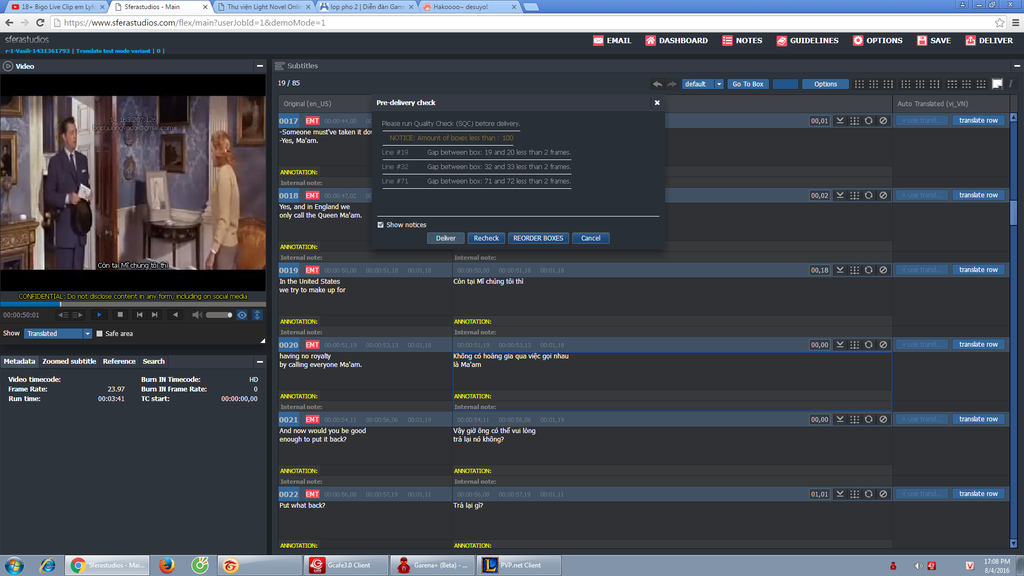1024x576 pixels.
Task: Open the Dashboard home icon
Action: pos(651,41)
